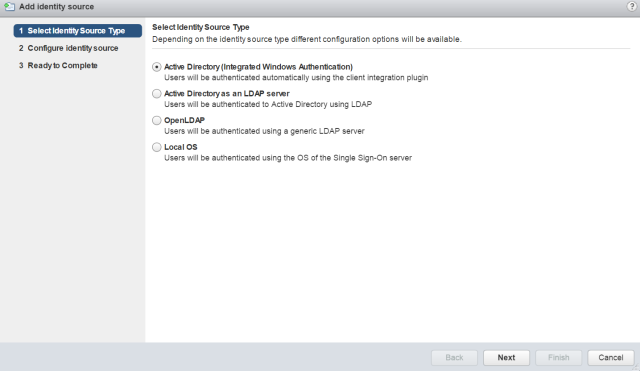Select Active Directory as an LDAP server

pos(157,93)
